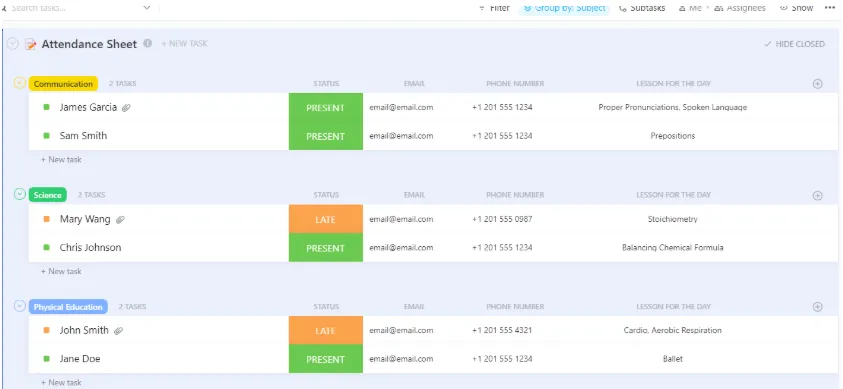Click New task under Communication group

pos(61,160)
